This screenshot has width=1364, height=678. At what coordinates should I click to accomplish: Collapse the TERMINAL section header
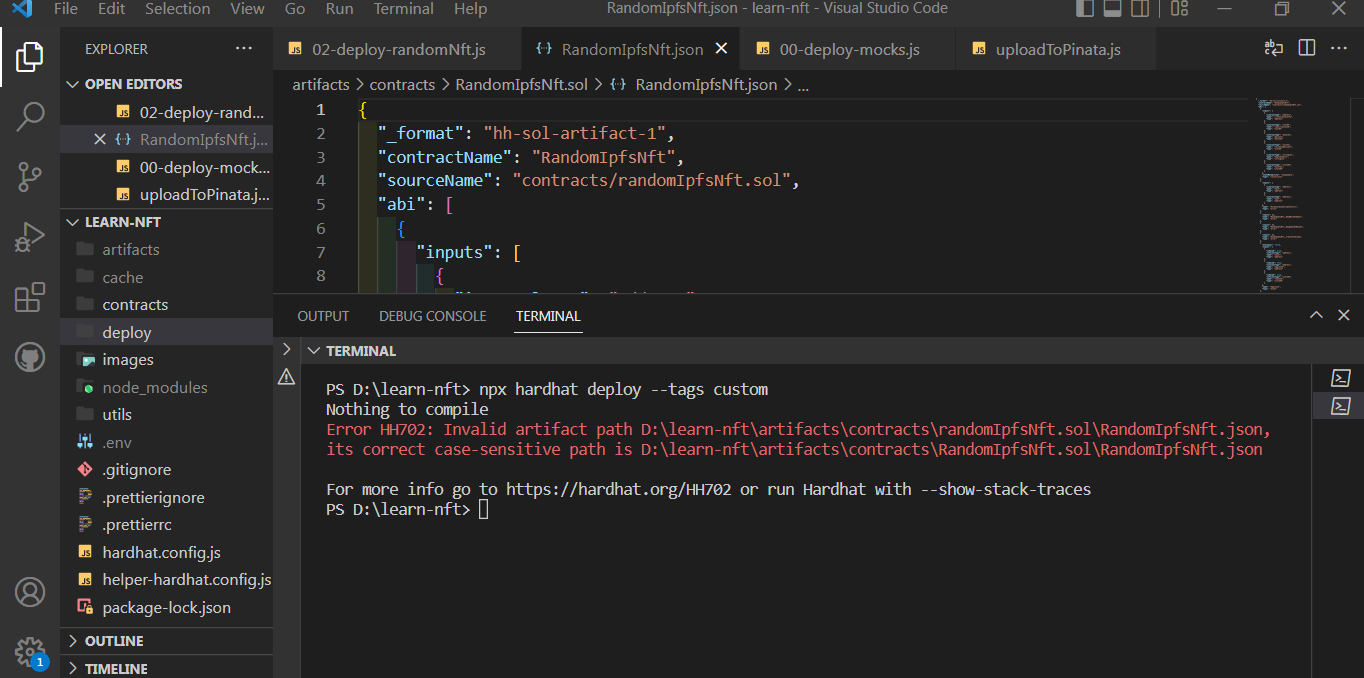pyautogui.click(x=351, y=351)
